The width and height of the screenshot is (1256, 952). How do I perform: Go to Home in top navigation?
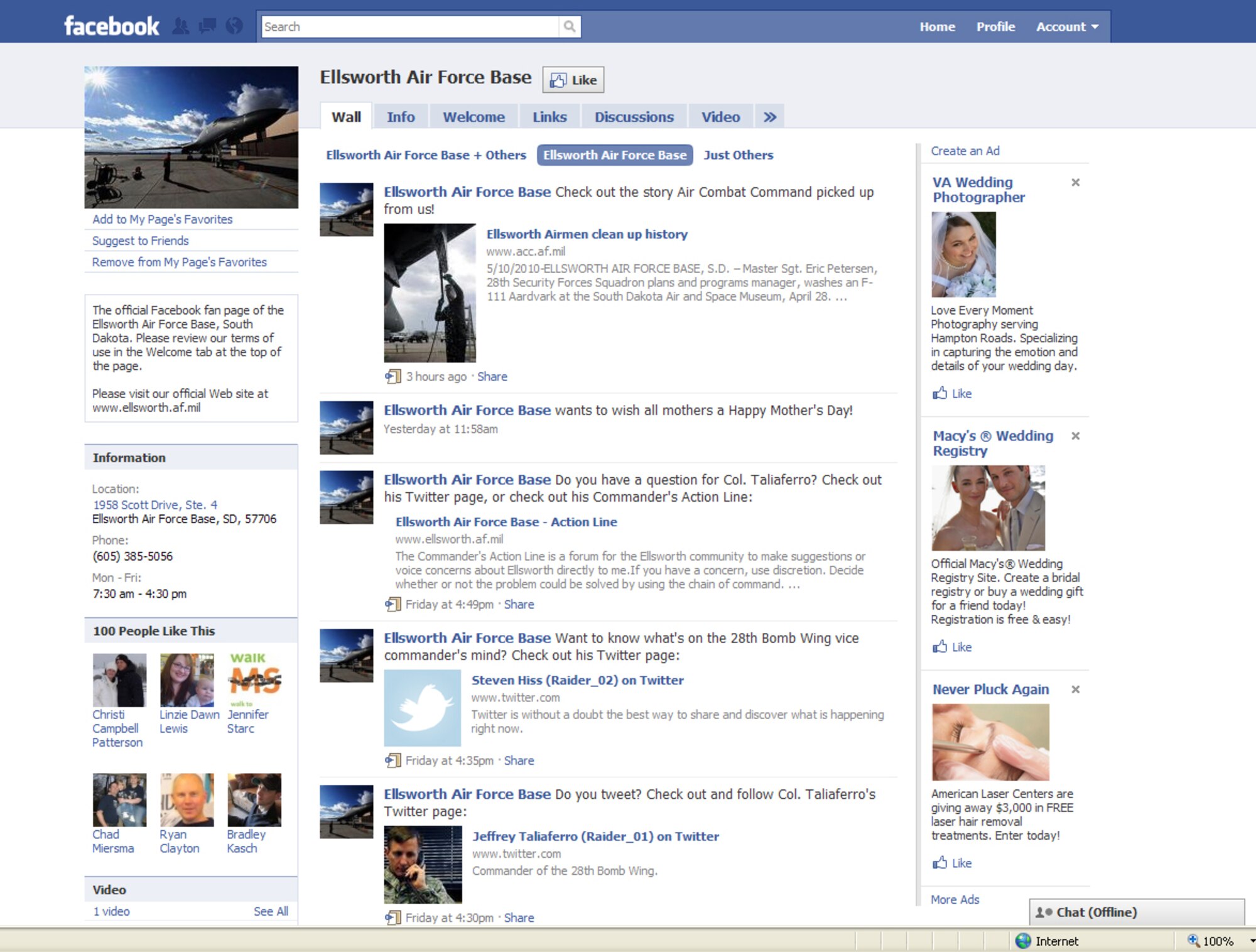pyautogui.click(x=937, y=26)
